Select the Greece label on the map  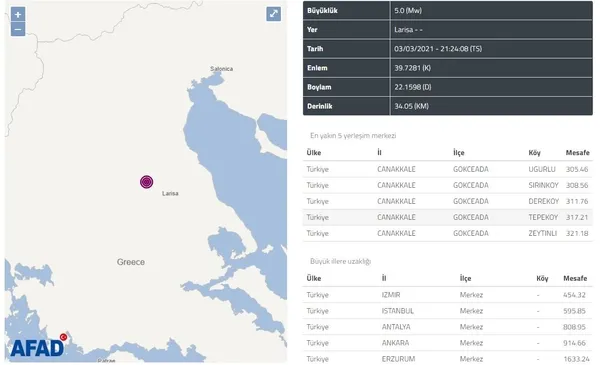pyautogui.click(x=131, y=262)
